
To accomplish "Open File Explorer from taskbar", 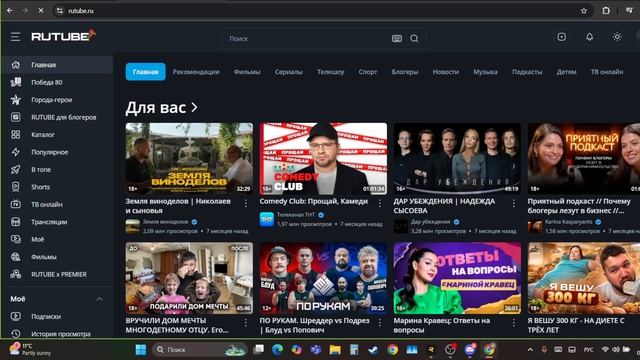I will 335,350.
